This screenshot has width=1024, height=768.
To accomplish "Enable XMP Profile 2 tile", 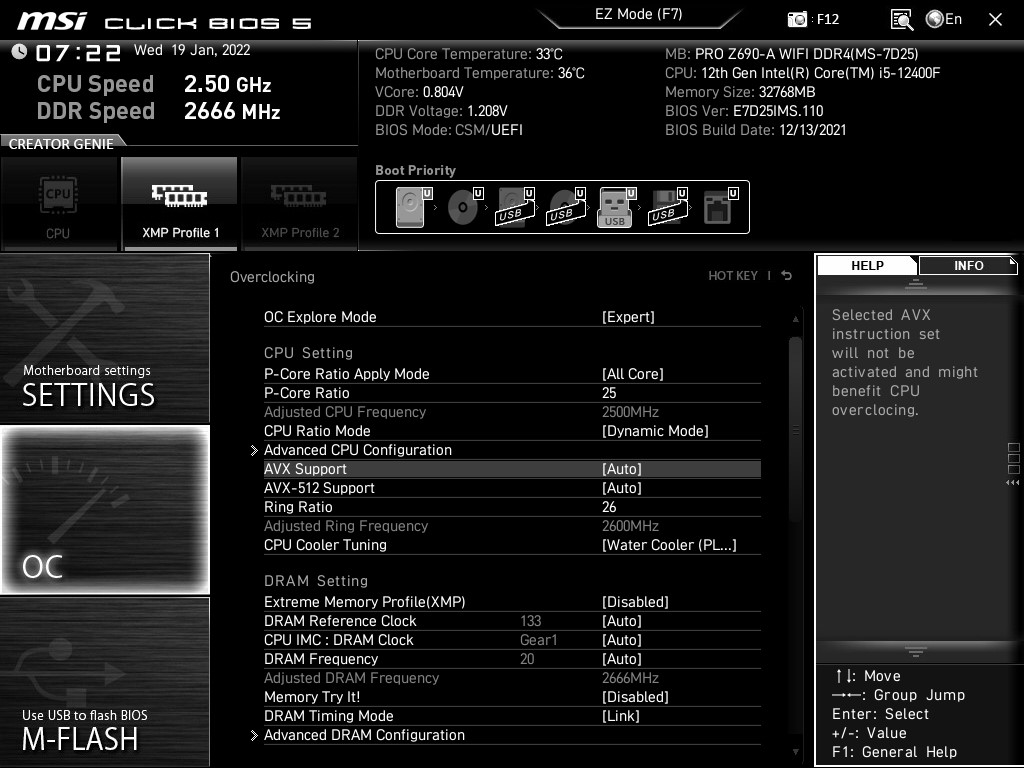I will point(300,203).
